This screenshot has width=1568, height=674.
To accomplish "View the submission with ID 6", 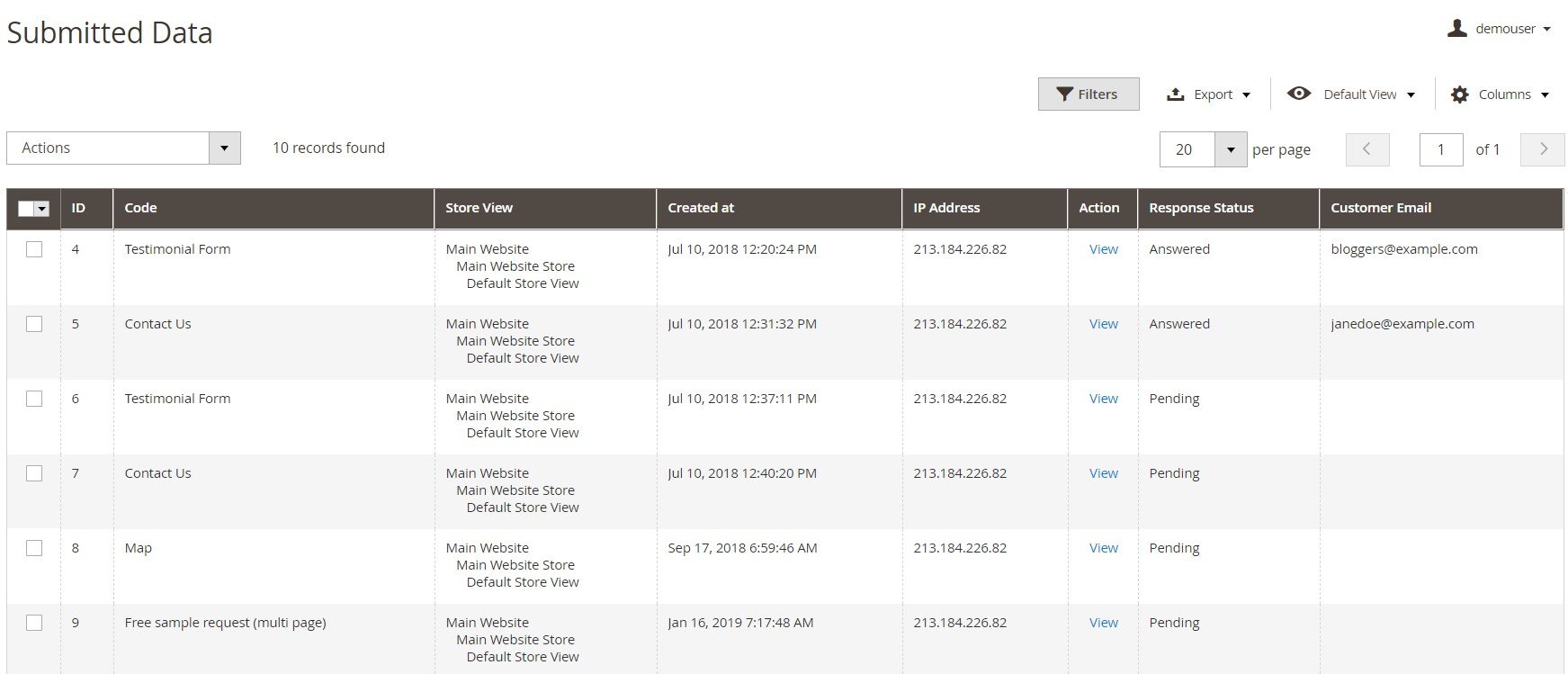I will click(x=1104, y=399).
